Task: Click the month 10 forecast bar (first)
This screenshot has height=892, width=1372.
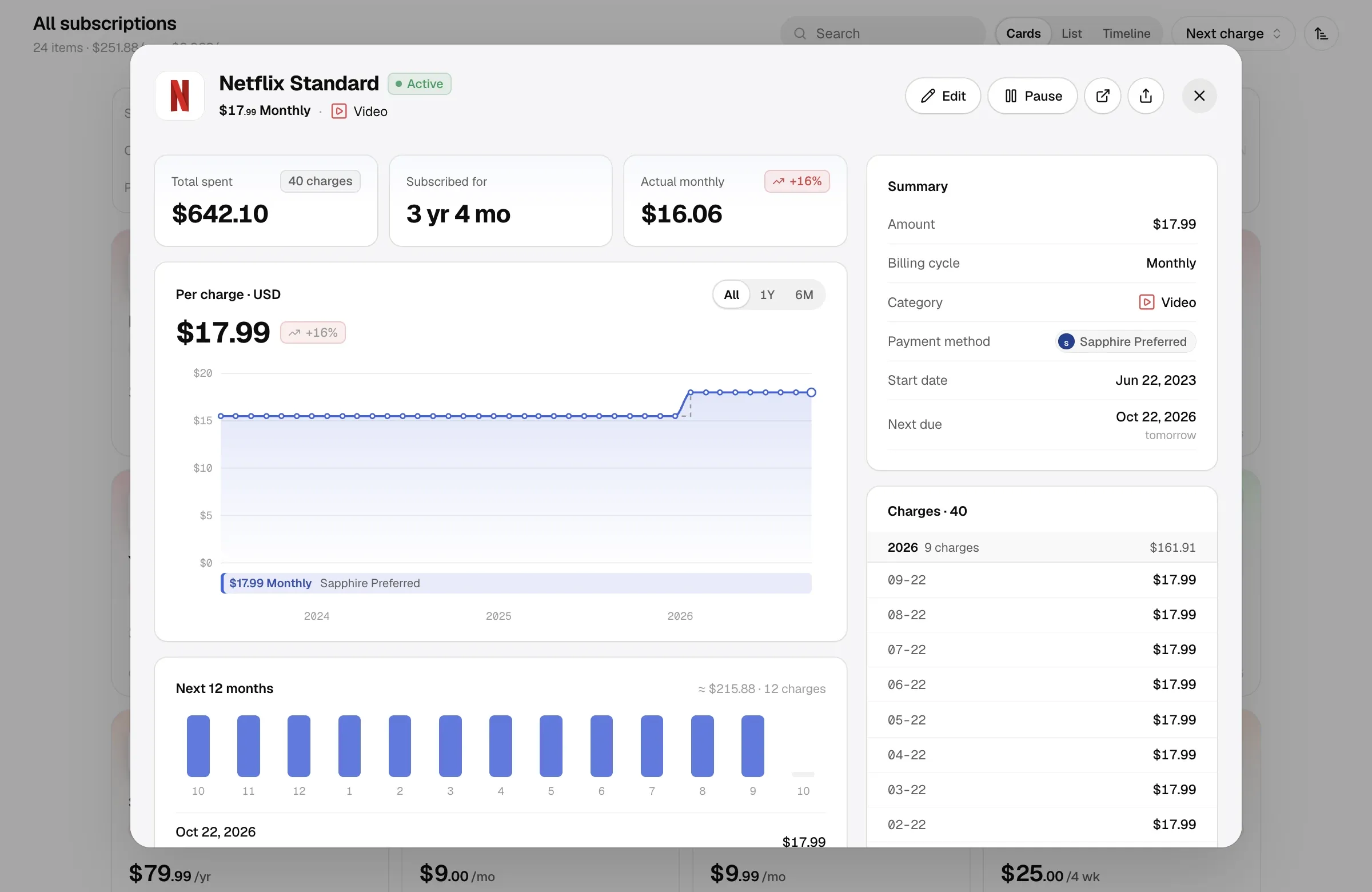Action: coord(198,746)
